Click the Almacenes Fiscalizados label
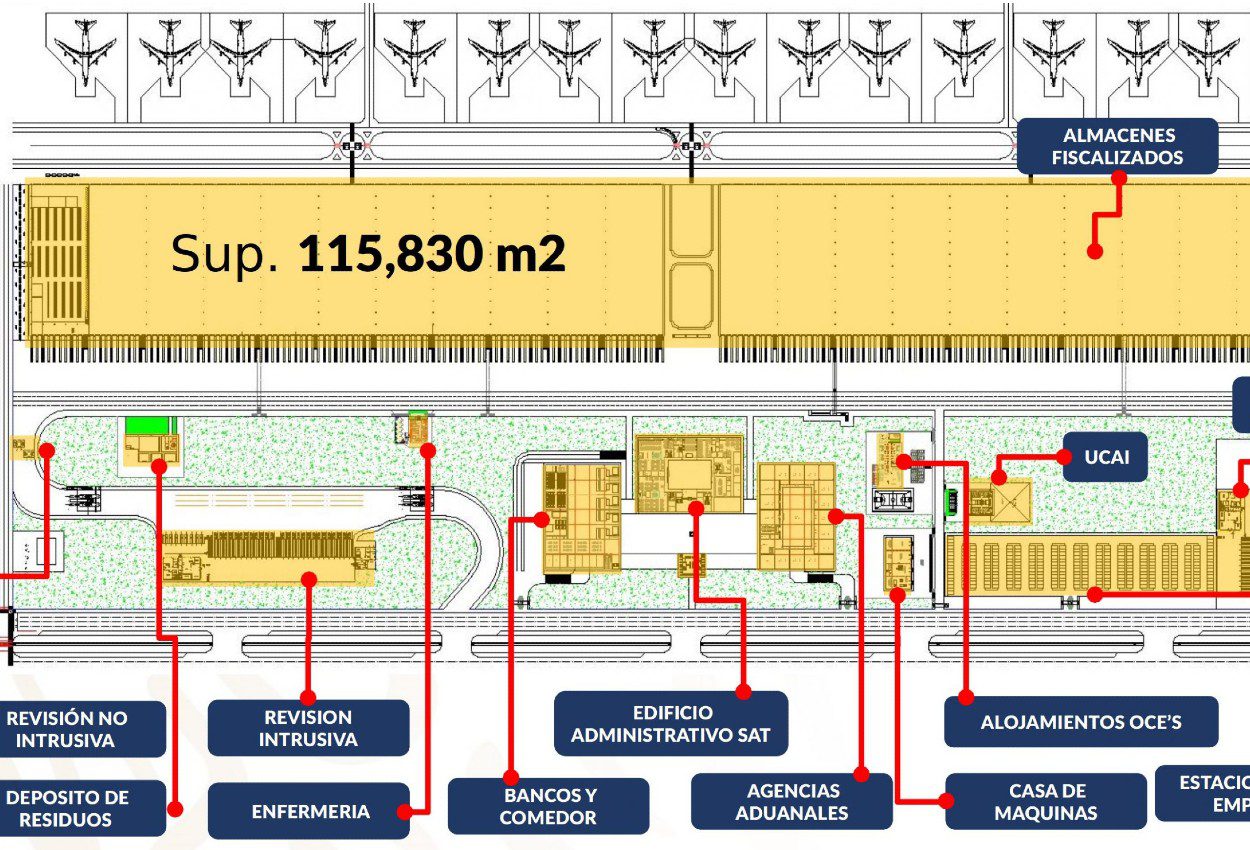Image resolution: width=1250 pixels, height=850 pixels. (1117, 146)
